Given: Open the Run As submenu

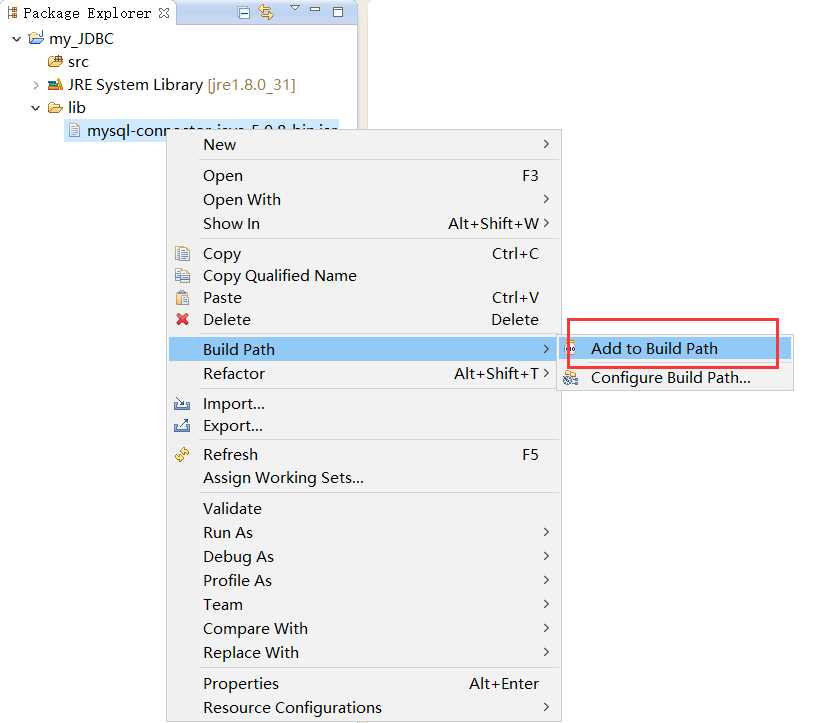Looking at the screenshot, I should click(364, 533).
